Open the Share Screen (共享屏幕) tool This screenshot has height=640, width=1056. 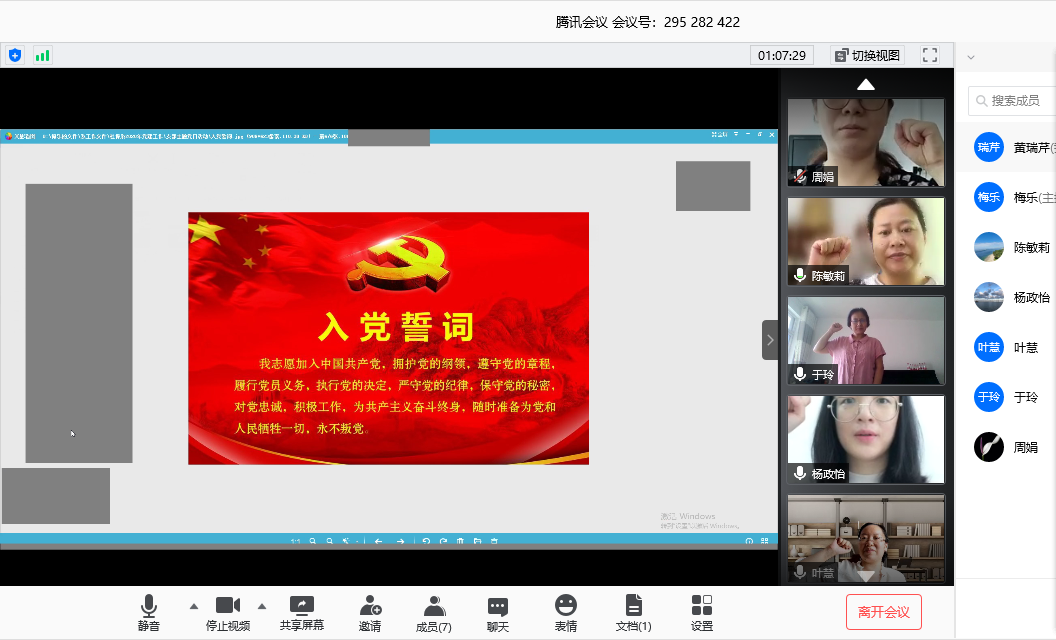coord(301,613)
